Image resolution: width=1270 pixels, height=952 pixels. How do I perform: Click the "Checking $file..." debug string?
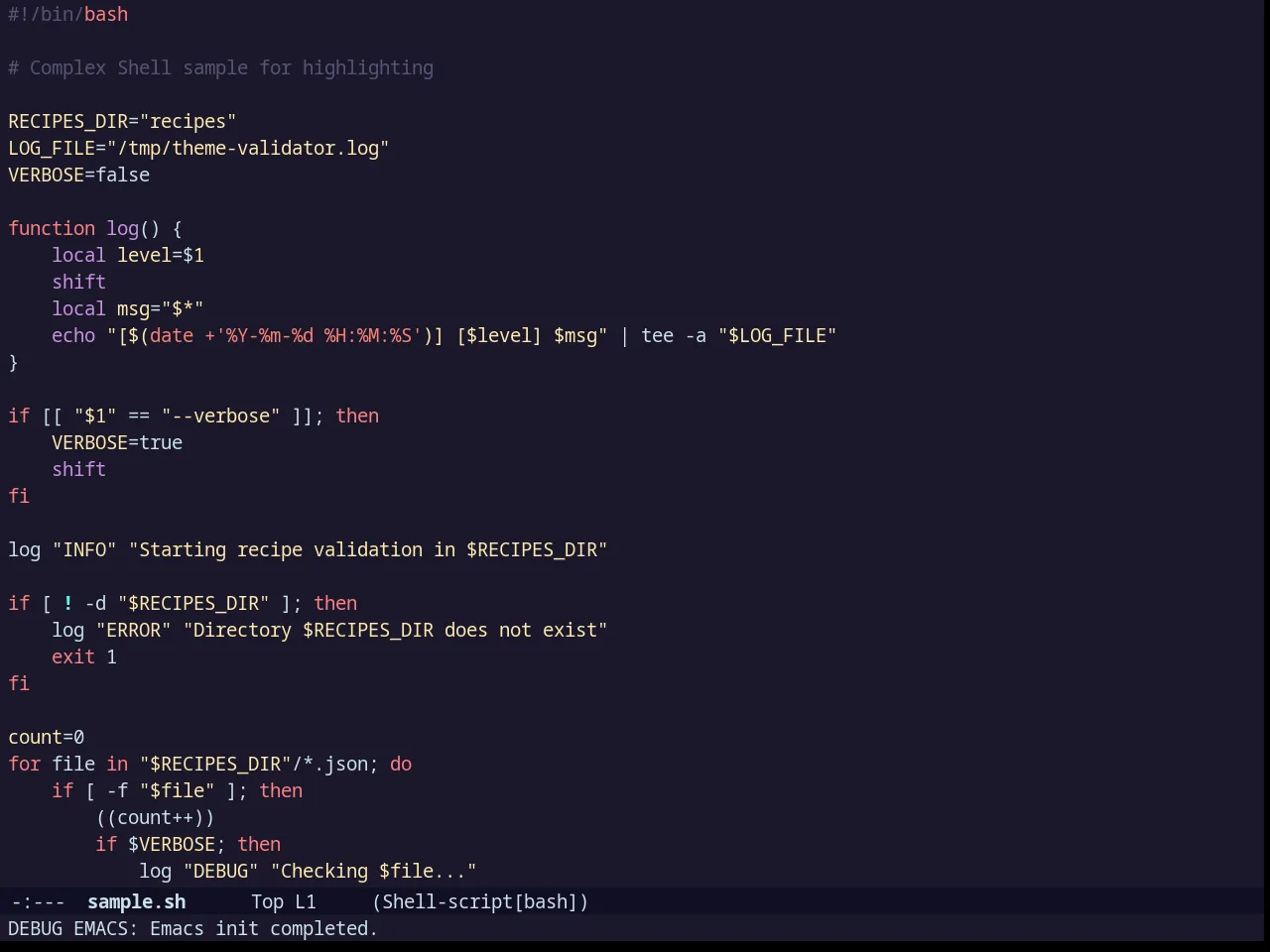tap(374, 871)
